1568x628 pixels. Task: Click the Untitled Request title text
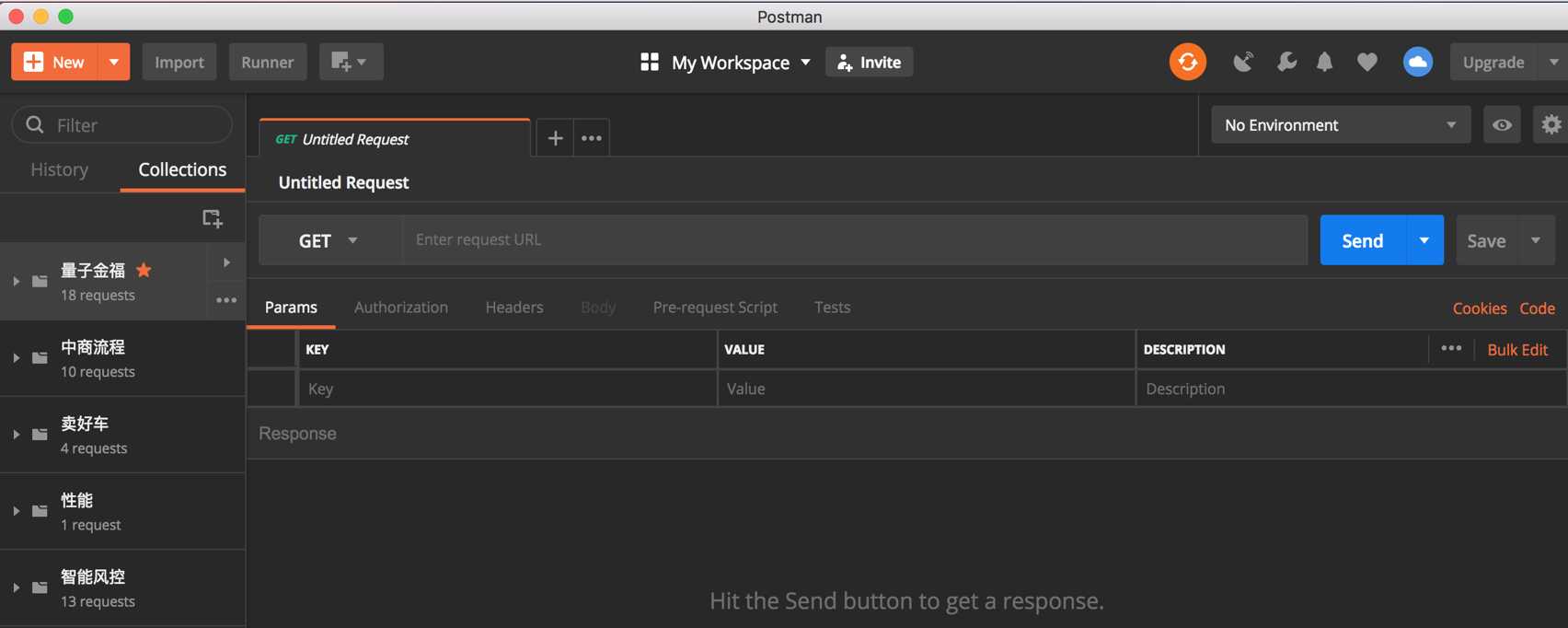(x=344, y=182)
